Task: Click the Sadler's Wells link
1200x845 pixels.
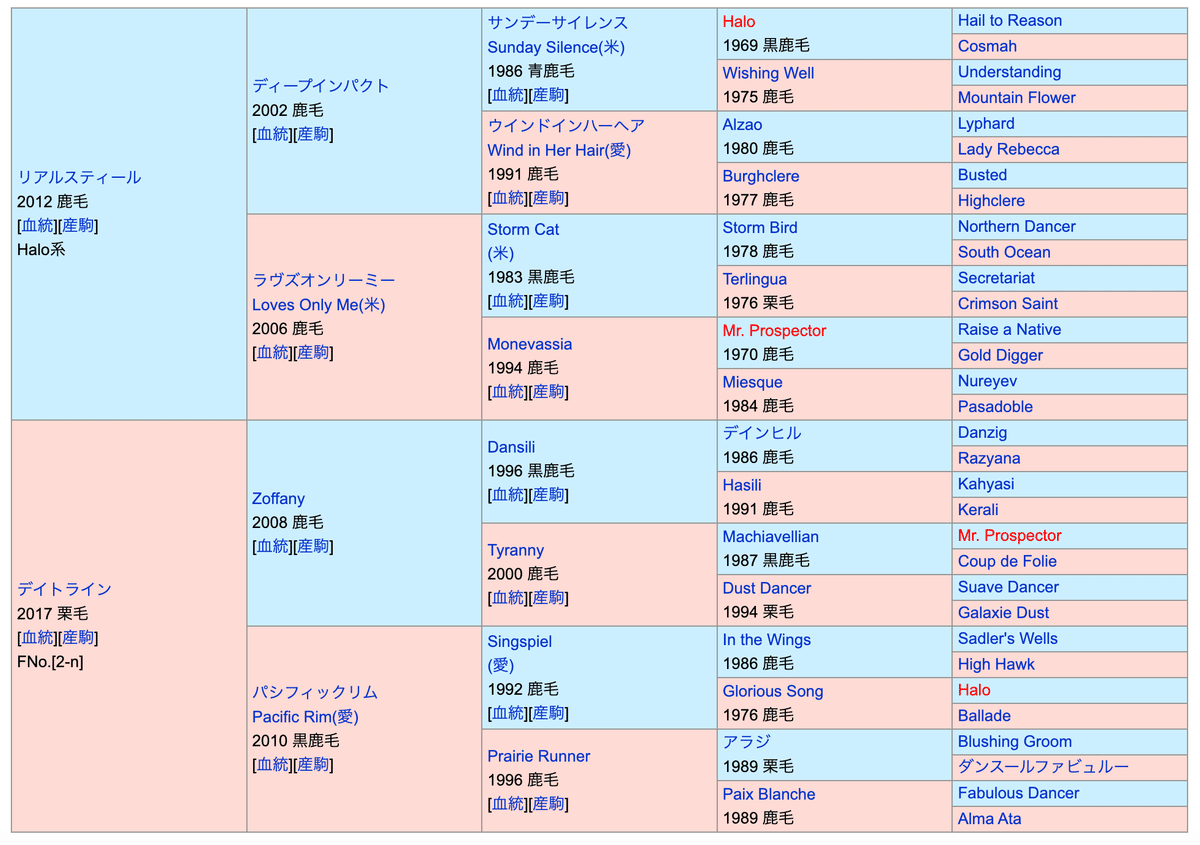Action: 1007,639
